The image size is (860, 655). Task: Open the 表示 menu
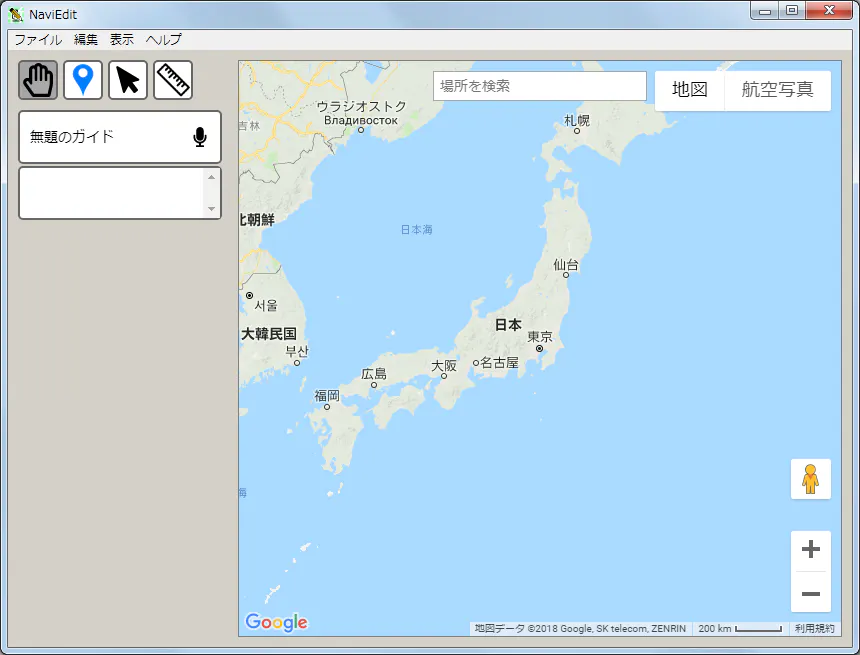point(122,40)
